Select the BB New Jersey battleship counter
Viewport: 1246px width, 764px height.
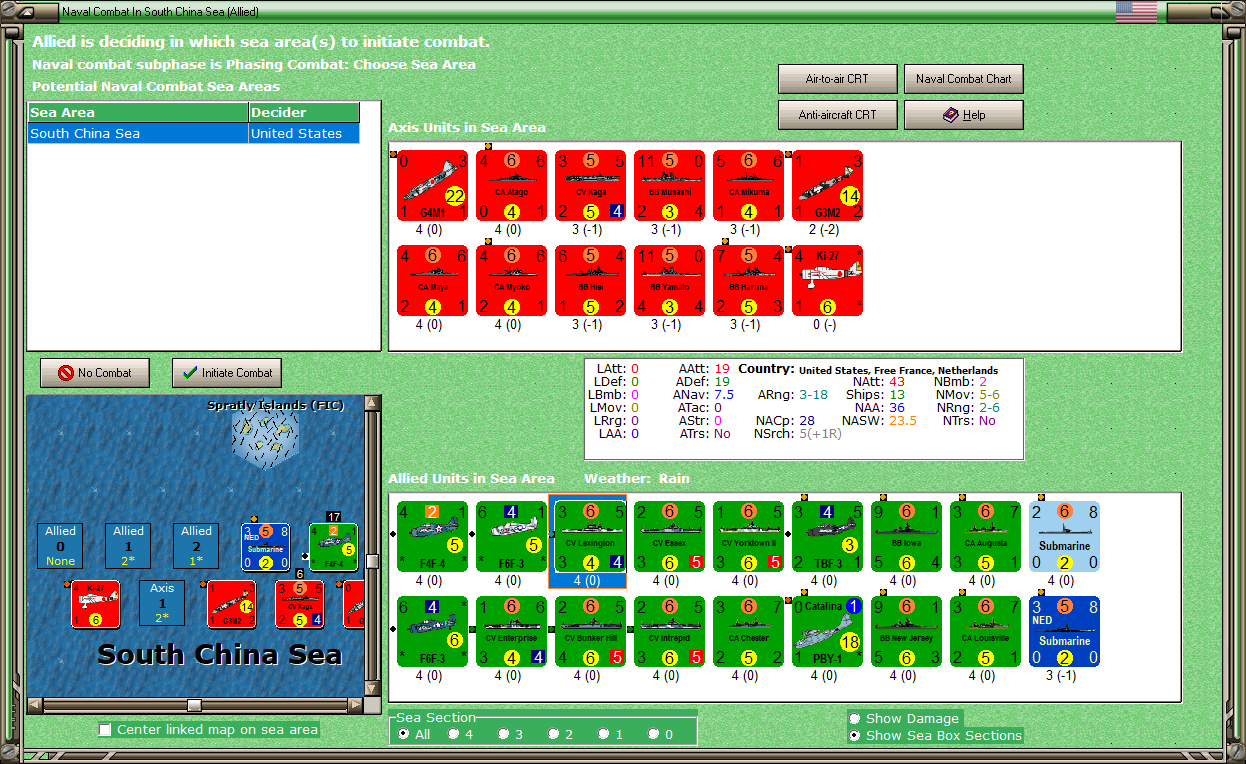click(x=906, y=632)
